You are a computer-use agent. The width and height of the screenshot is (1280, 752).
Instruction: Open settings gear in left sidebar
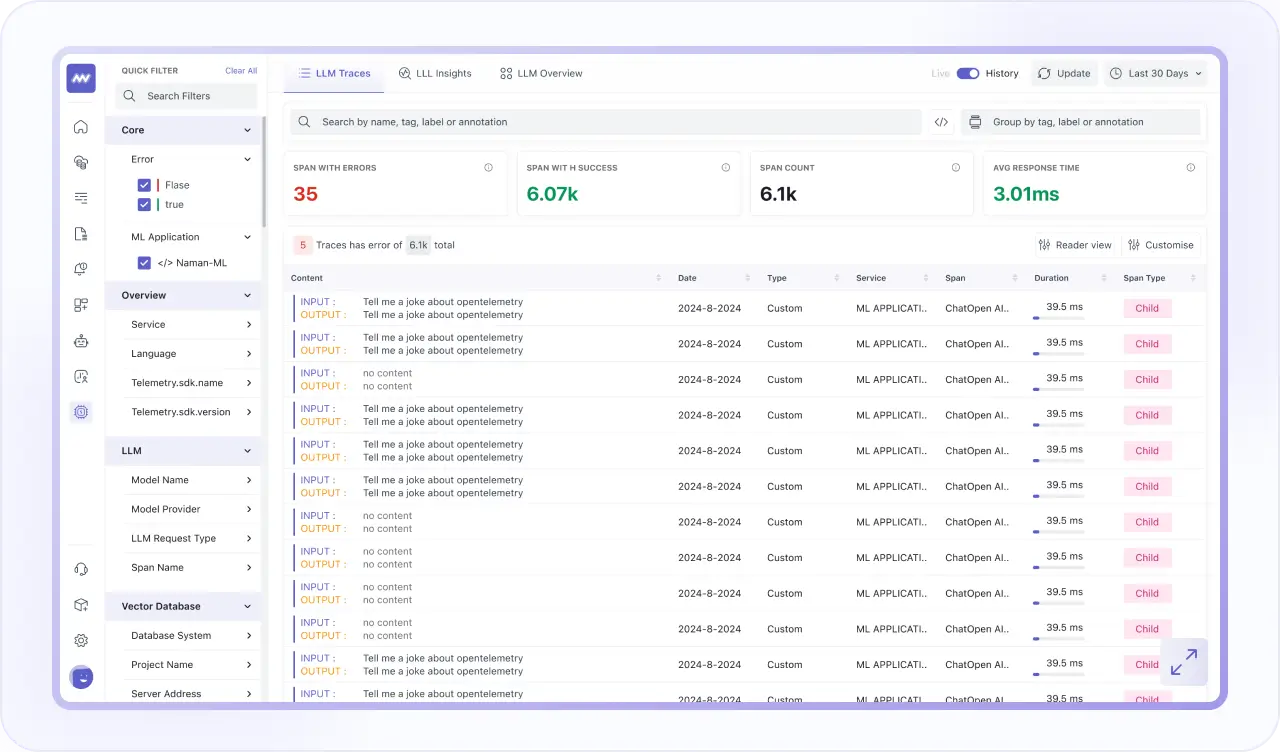click(x=81, y=640)
